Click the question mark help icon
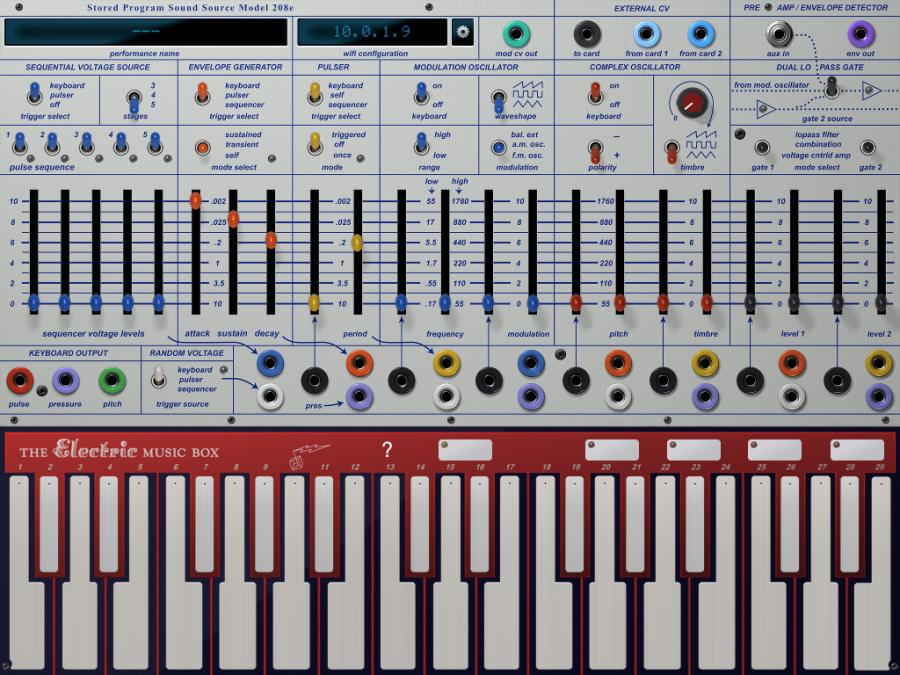This screenshot has height=675, width=900. [x=387, y=449]
